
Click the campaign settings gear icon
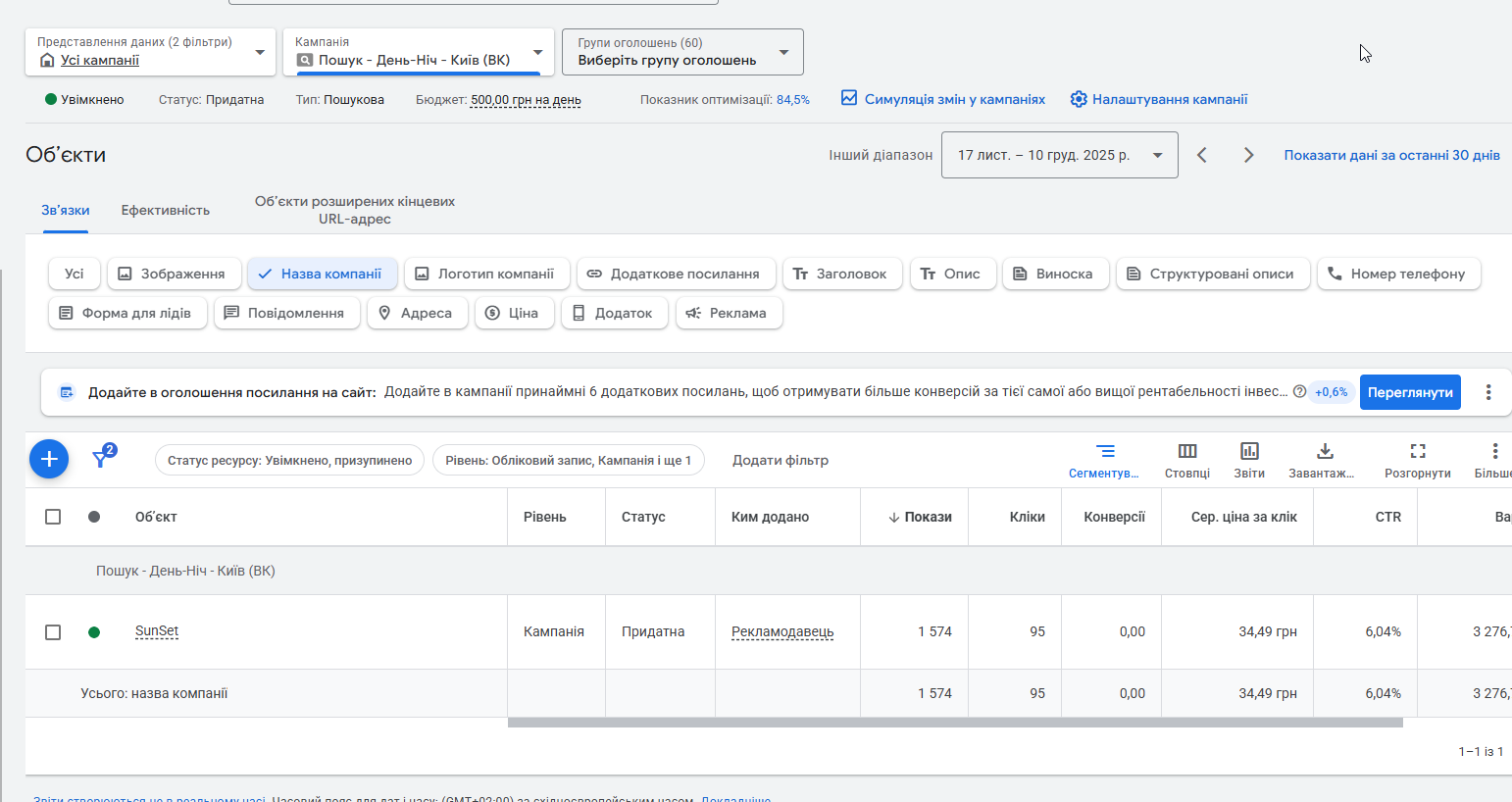pyautogui.click(x=1079, y=99)
